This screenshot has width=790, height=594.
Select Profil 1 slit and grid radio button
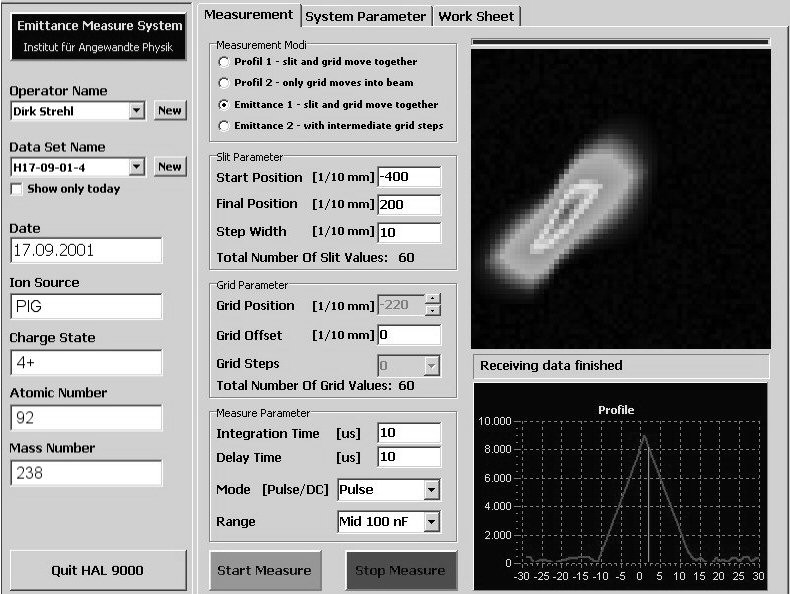[x=223, y=62]
